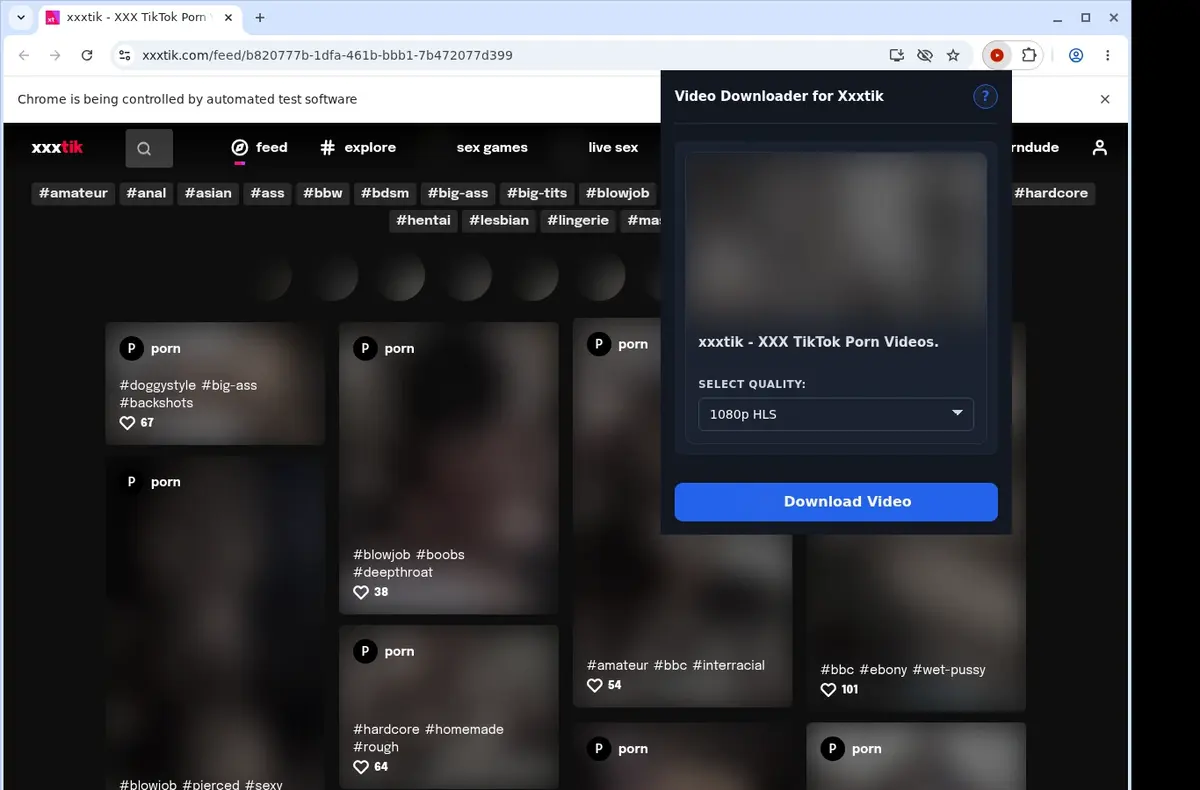Click the popup title xxxtik - XXX TikTok text
Viewport: 1200px width, 790px height.
pos(818,342)
